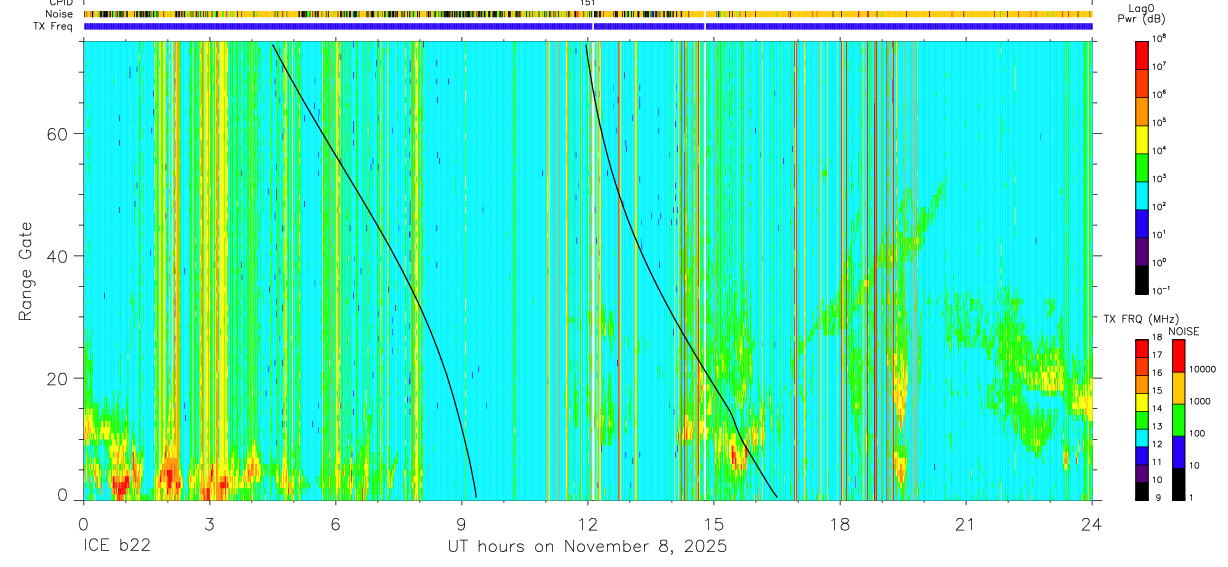This screenshot has height=567, width=1228.
Task: Pick the green 100–1000 NOISE colorbar segment
Action: [x=1178, y=420]
